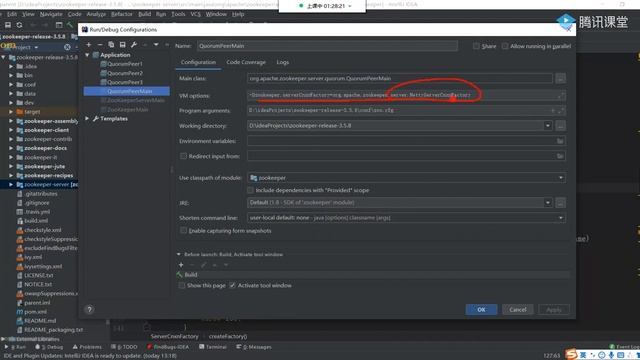Click the OK button

pos(481,309)
